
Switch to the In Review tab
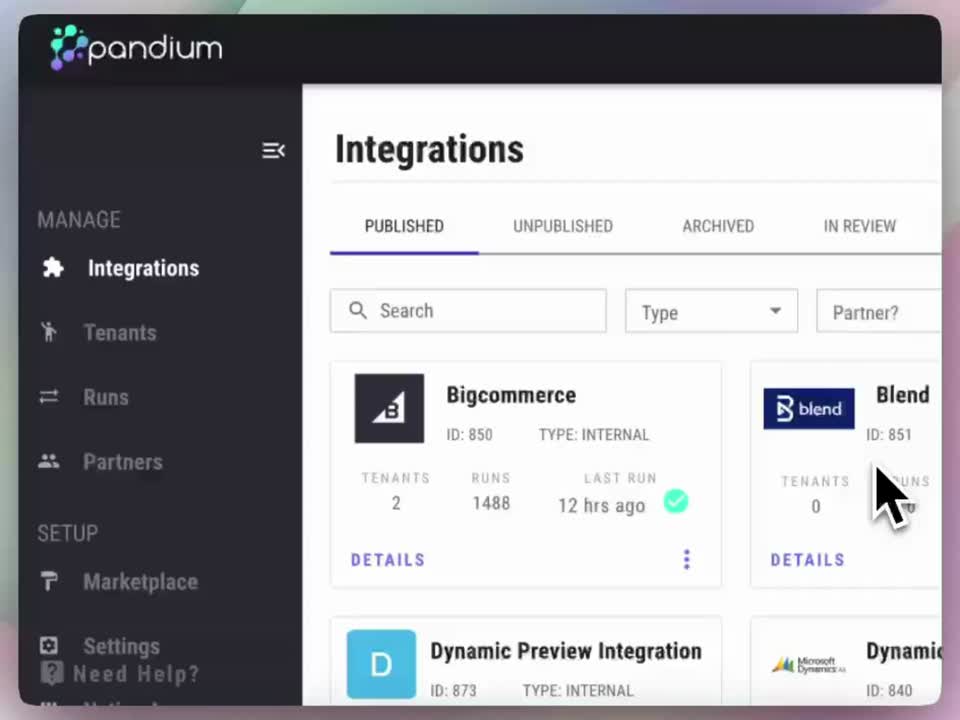[x=860, y=226]
